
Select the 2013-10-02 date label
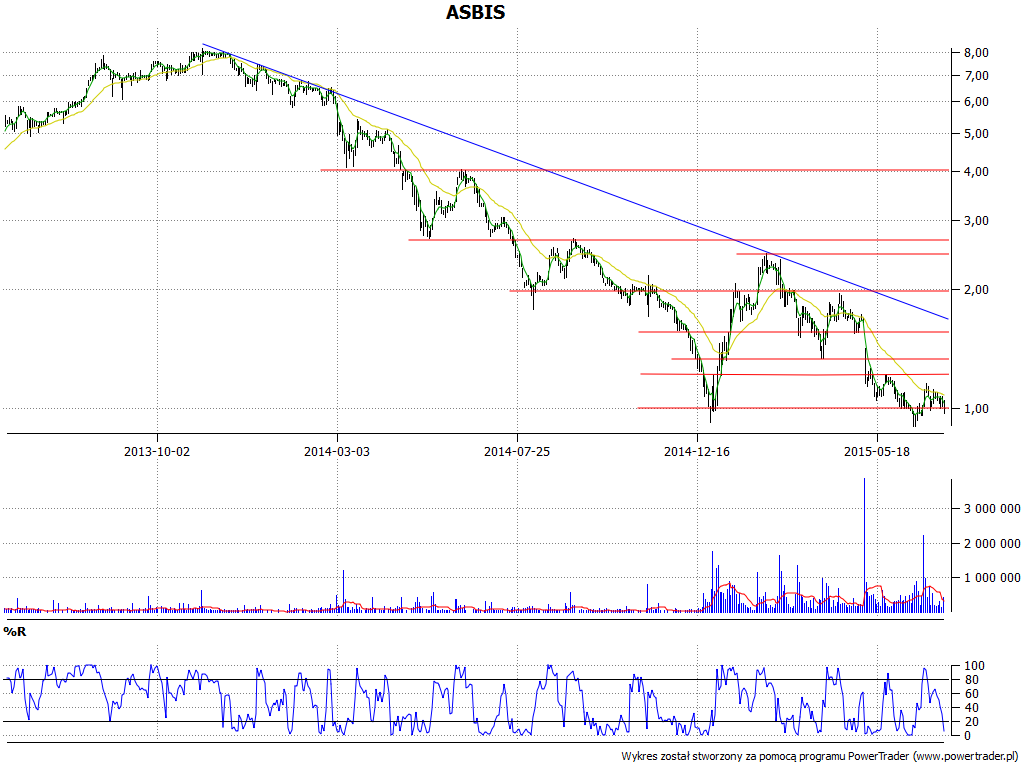(157, 451)
